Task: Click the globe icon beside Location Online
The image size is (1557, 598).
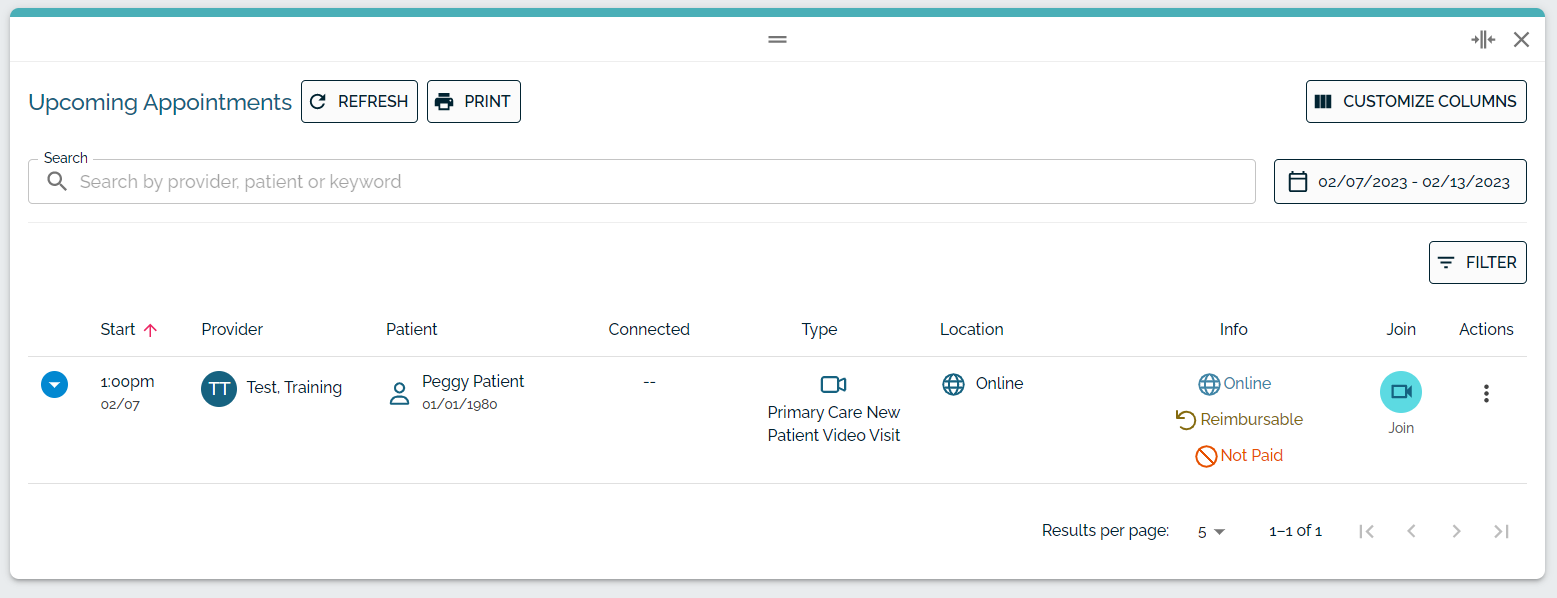Action: 954,384
